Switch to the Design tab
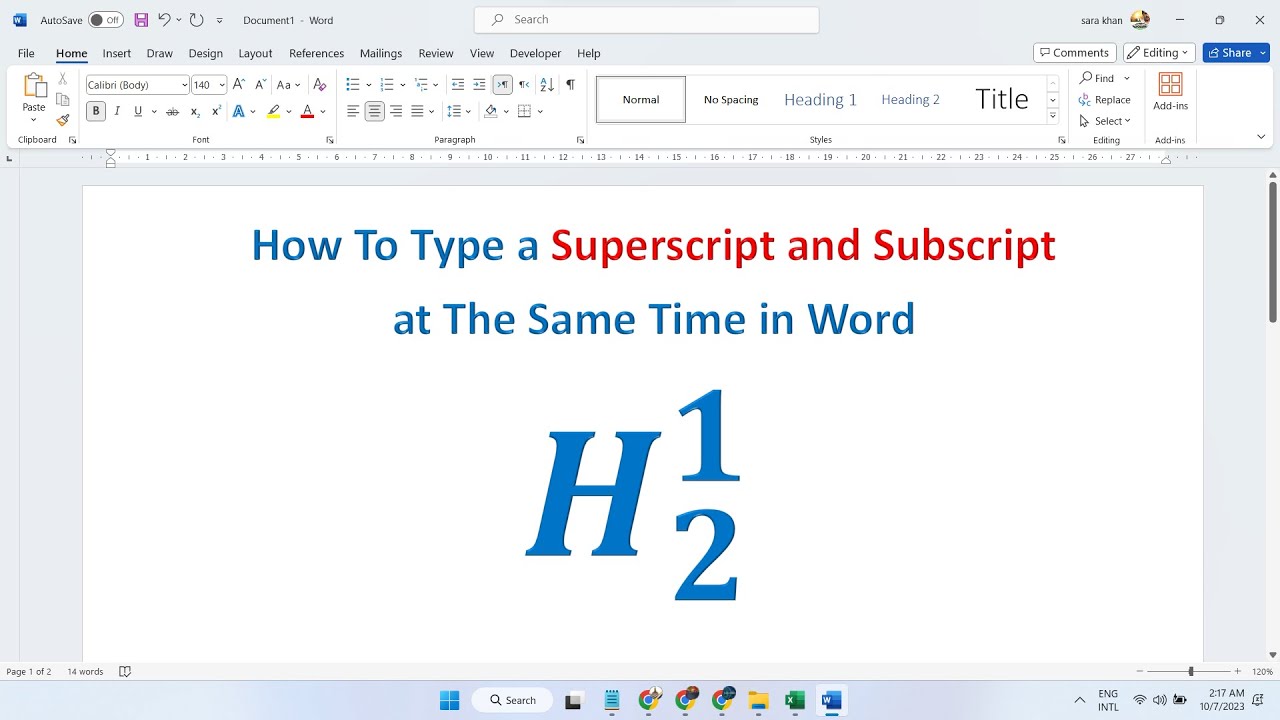1280x720 pixels. click(x=206, y=53)
